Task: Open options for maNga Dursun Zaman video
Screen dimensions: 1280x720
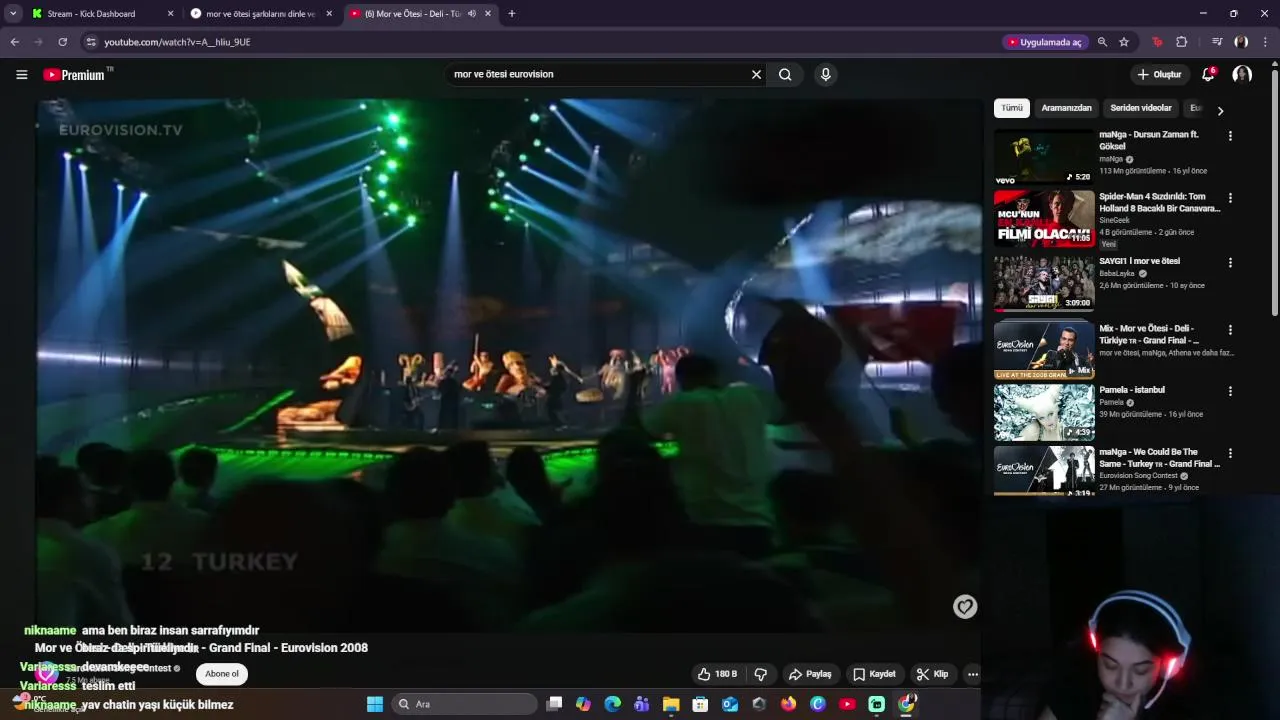Action: click(1230, 136)
